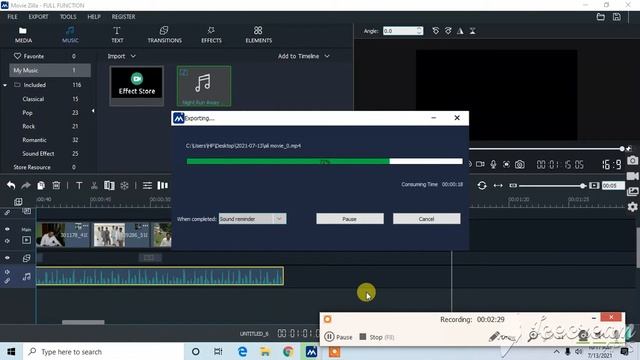Open the Import dropdown
Screen dimensions: 640x360
point(122,56)
